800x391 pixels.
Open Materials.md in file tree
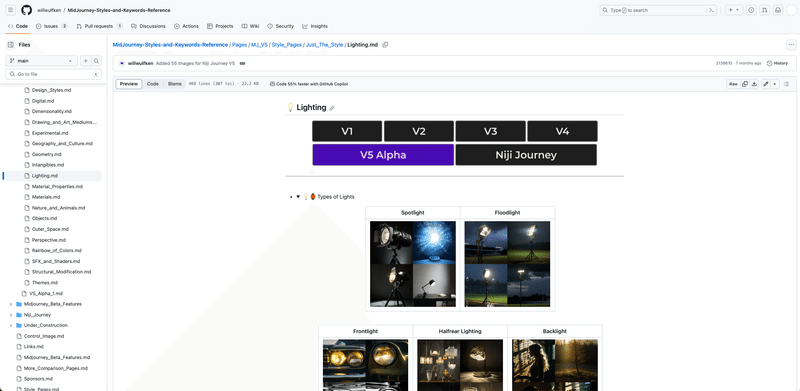pos(46,197)
